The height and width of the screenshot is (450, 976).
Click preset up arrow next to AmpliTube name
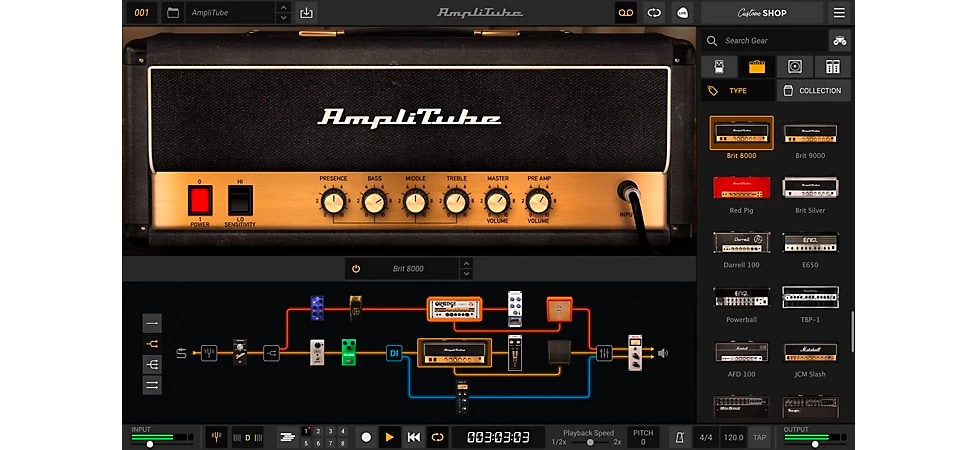(x=284, y=7)
